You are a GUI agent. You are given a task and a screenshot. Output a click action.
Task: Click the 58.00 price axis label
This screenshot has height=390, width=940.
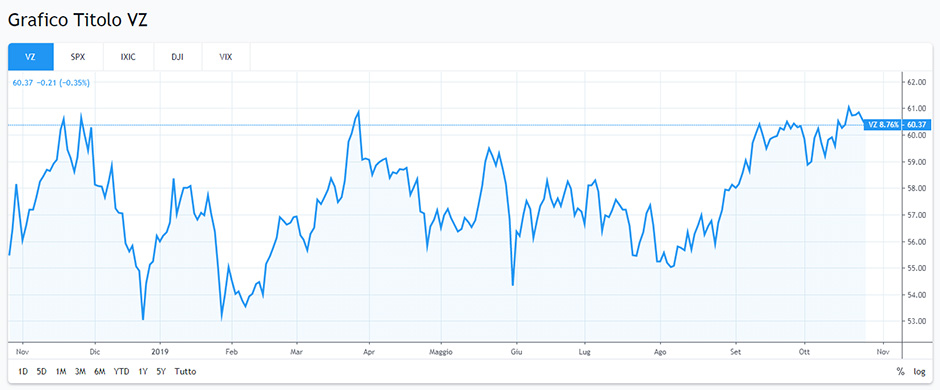point(918,189)
